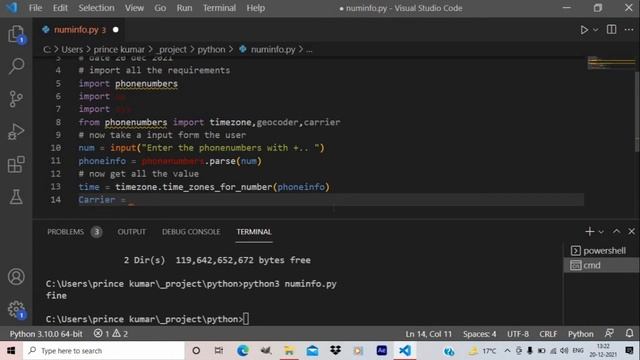This screenshot has width=640, height=360.
Task: Open the Windows Start button
Action: (x=11, y=351)
